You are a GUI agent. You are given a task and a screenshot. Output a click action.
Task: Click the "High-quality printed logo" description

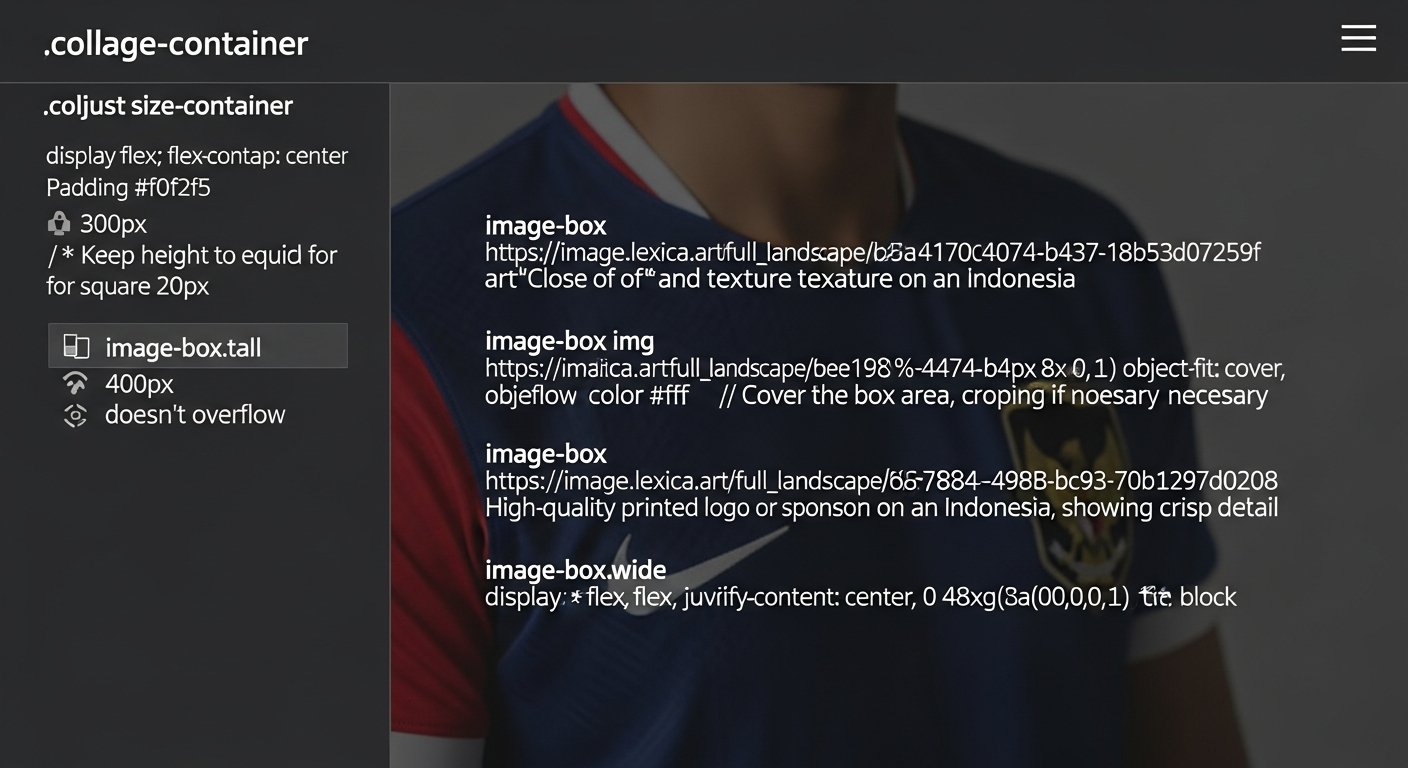(880, 508)
